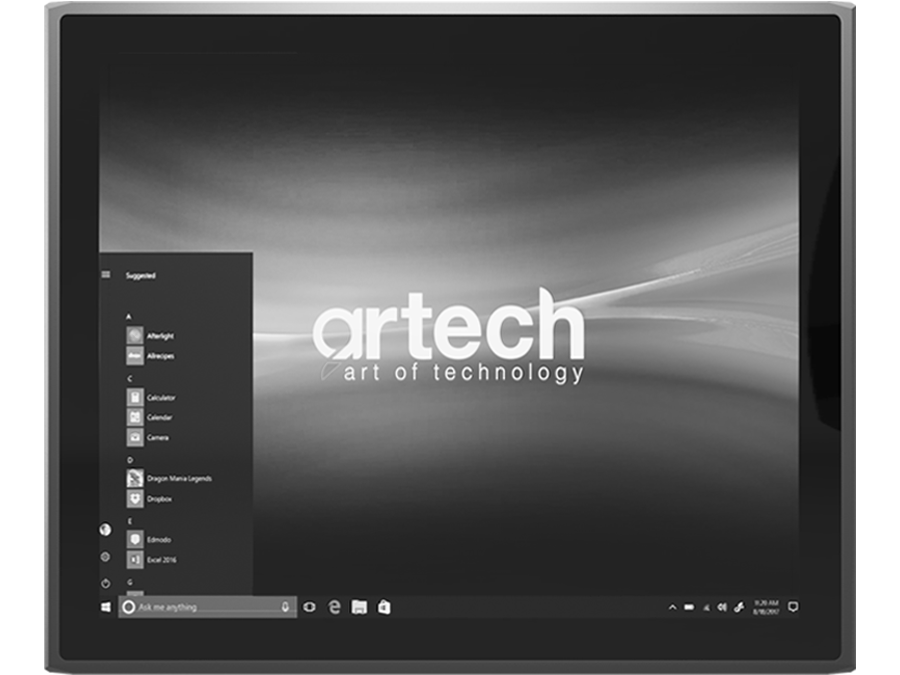Open the Calendar app
The height and width of the screenshot is (675, 900).
[159, 417]
